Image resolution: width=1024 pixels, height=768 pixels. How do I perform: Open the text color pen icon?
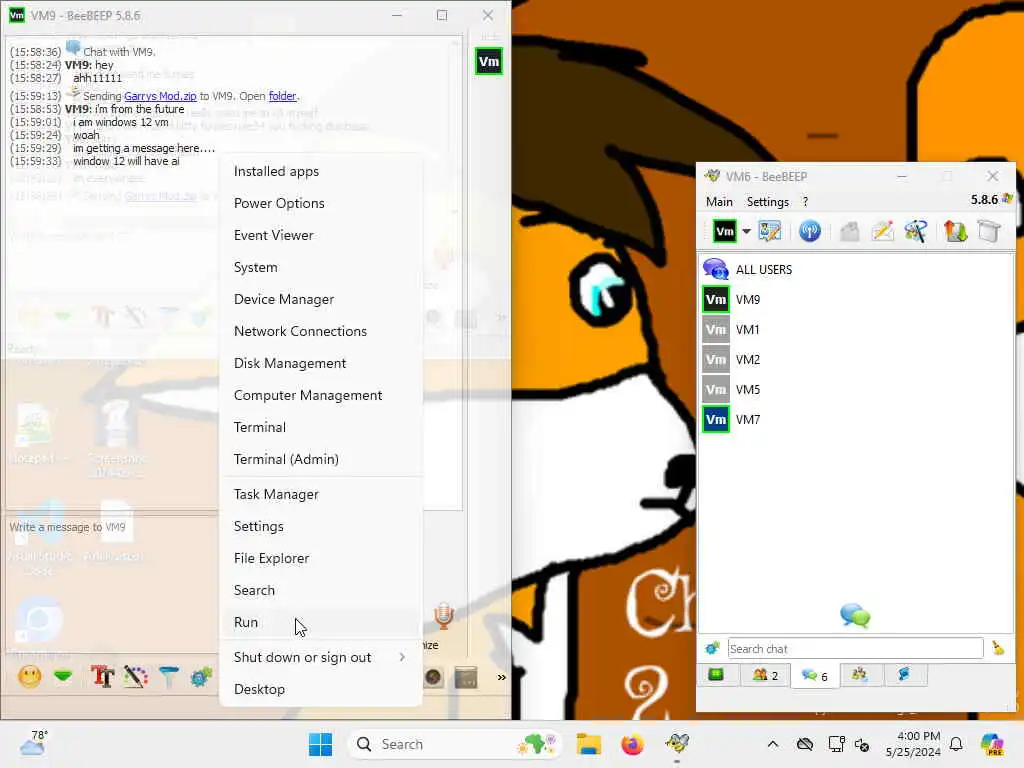[136, 677]
